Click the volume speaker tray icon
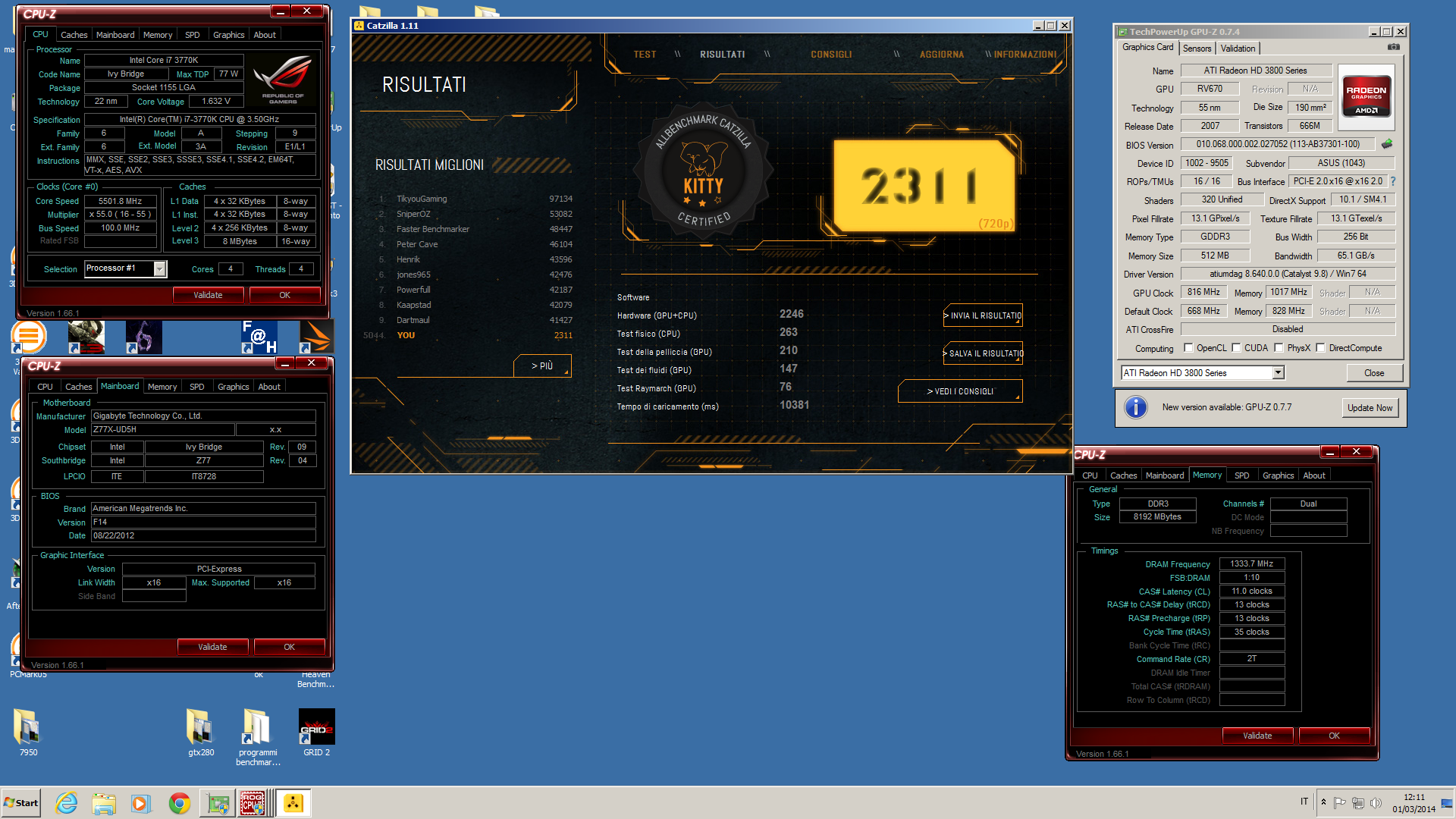This screenshot has height=819, width=1456. [1376, 802]
